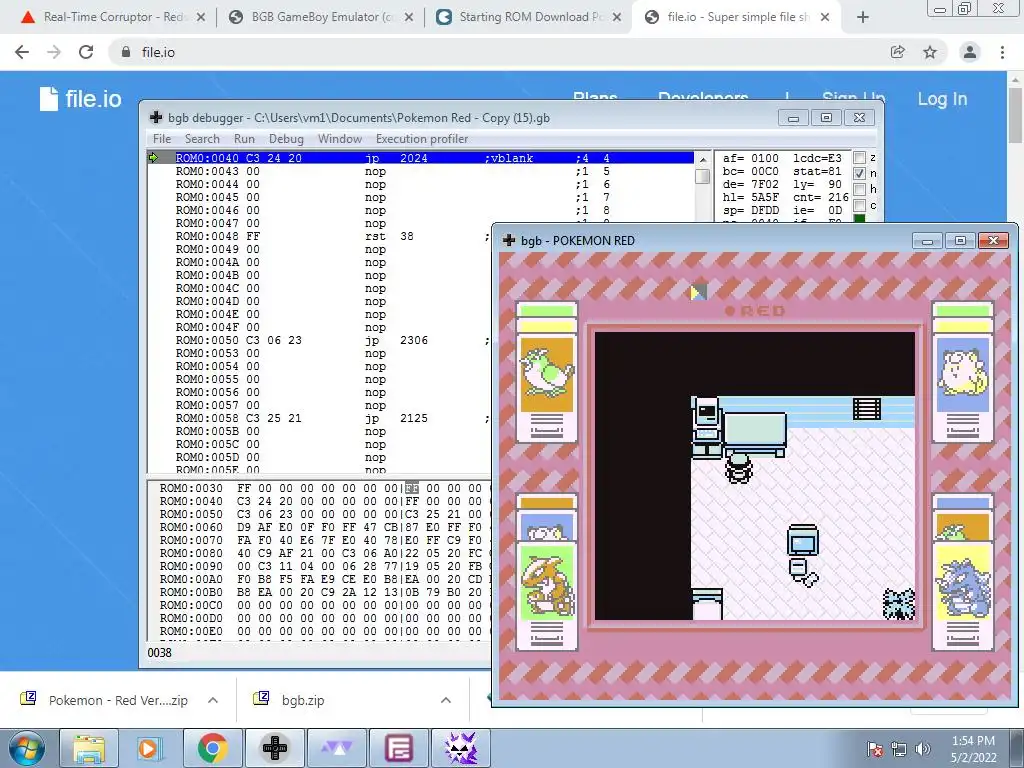
Task: Open the Search menu in bgb debugger
Action: pyautogui.click(x=202, y=138)
